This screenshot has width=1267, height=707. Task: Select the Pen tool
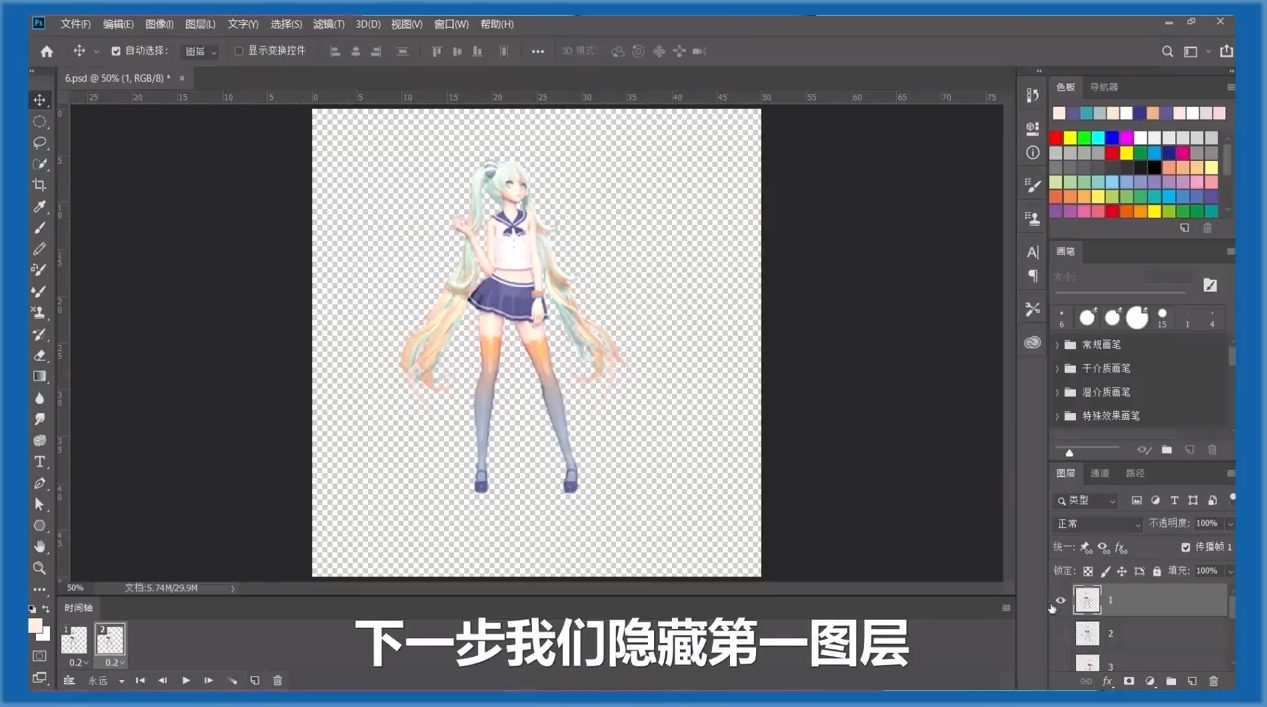[40, 483]
